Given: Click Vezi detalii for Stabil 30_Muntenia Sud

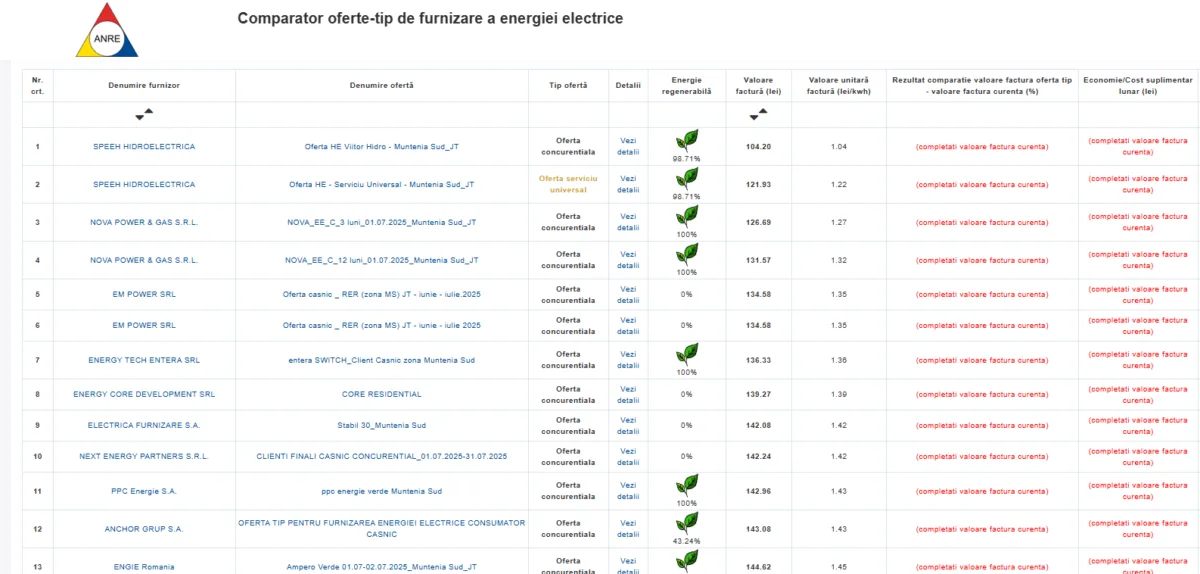Looking at the screenshot, I should click(628, 425).
